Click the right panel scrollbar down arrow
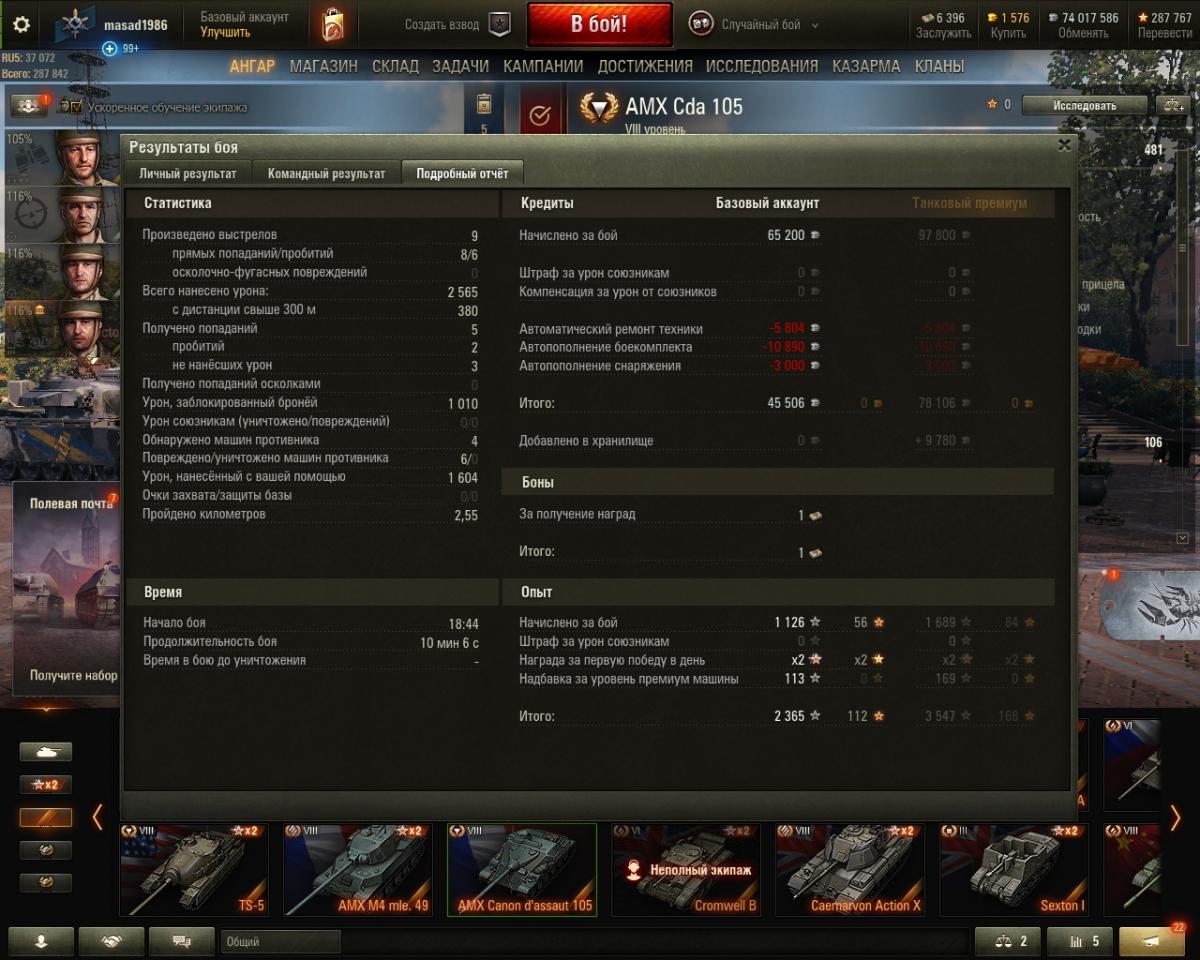The width and height of the screenshot is (1200, 960). coord(1183,538)
